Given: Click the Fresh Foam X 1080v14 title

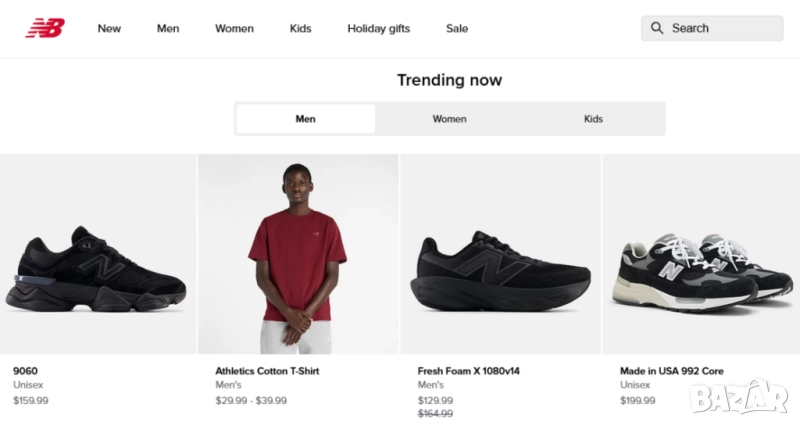Looking at the screenshot, I should tap(468, 371).
